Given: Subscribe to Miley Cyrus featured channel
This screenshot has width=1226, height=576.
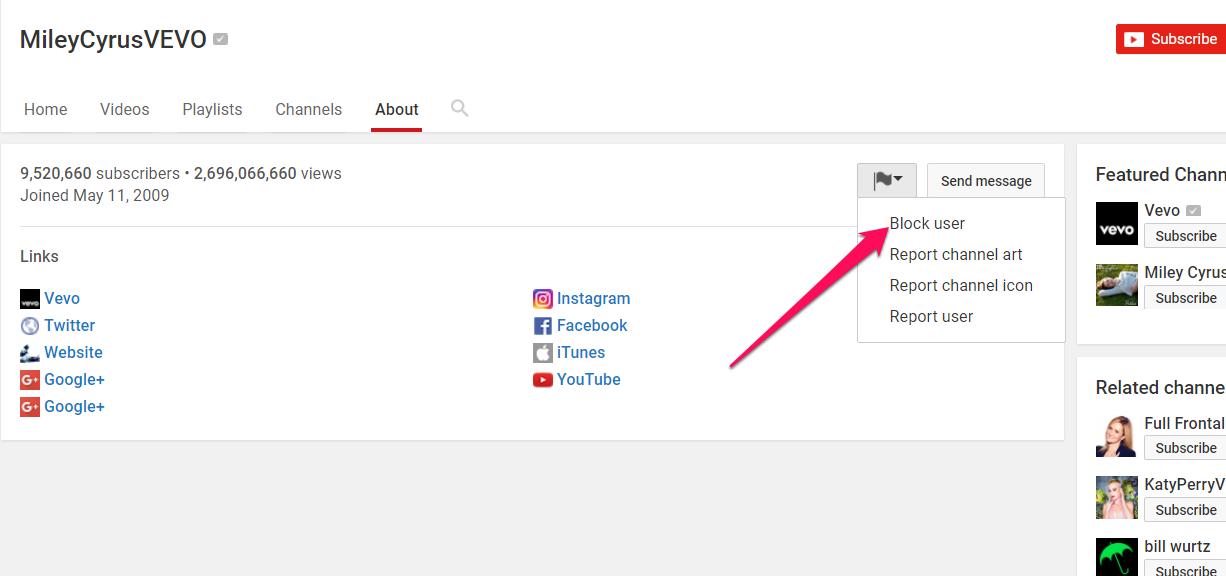Looking at the screenshot, I should click(1186, 298).
